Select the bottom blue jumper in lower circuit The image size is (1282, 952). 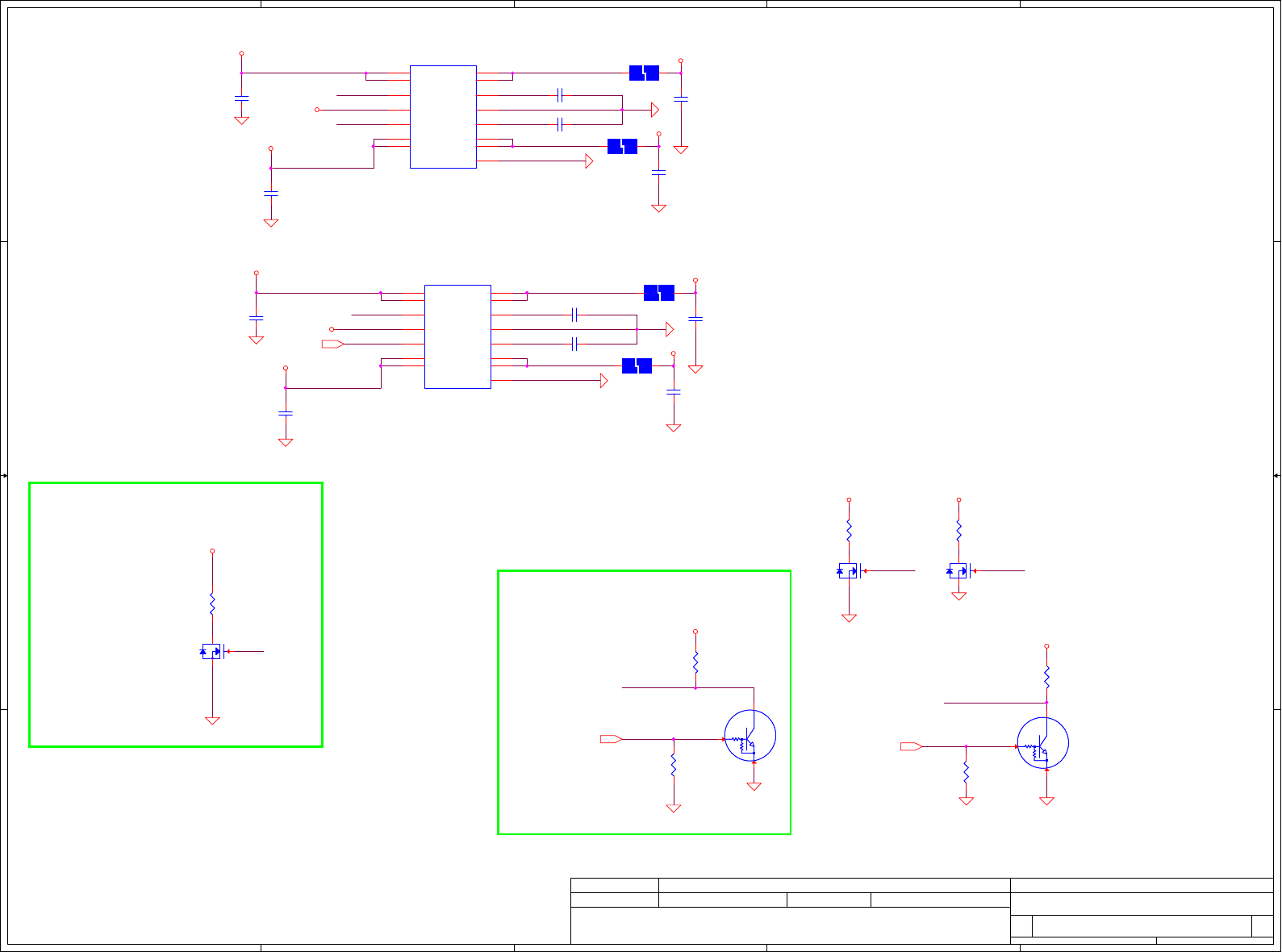[x=637, y=365]
